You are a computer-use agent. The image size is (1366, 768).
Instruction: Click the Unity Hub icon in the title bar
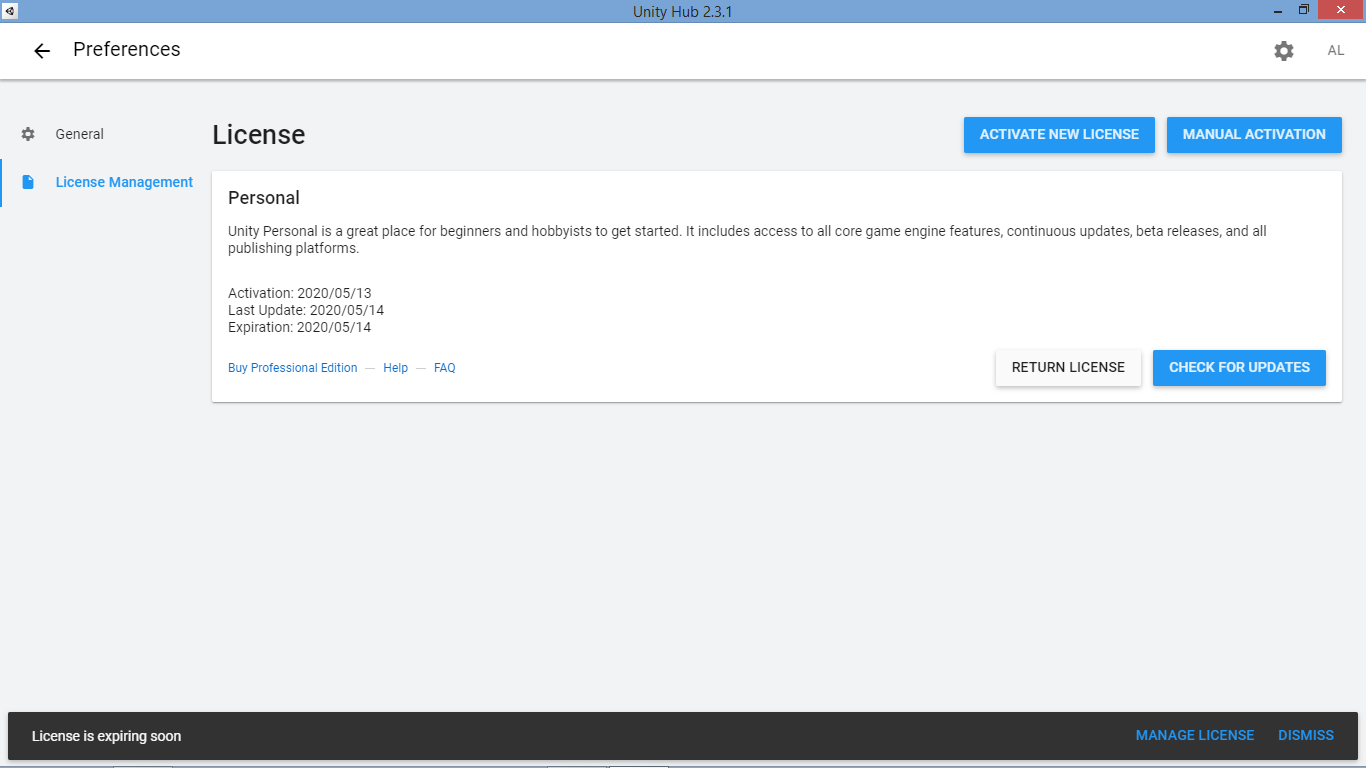tap(11, 10)
